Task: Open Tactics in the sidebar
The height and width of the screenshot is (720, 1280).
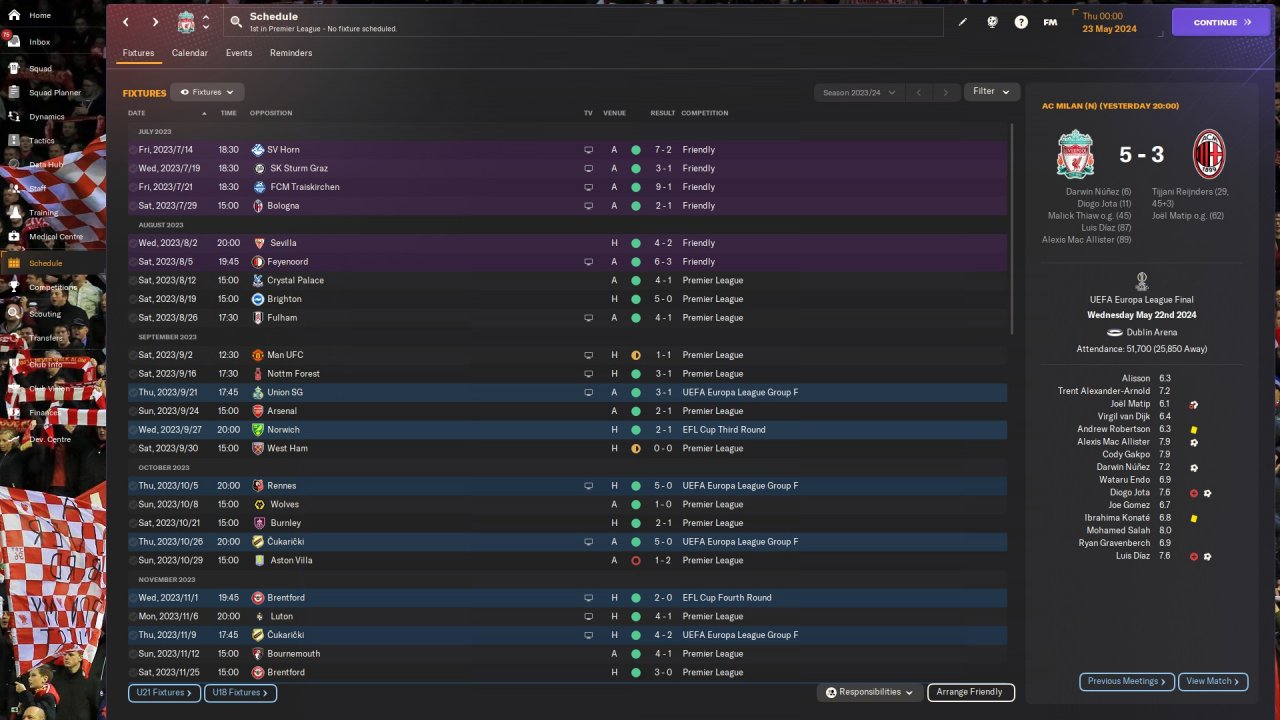Action: coord(42,141)
